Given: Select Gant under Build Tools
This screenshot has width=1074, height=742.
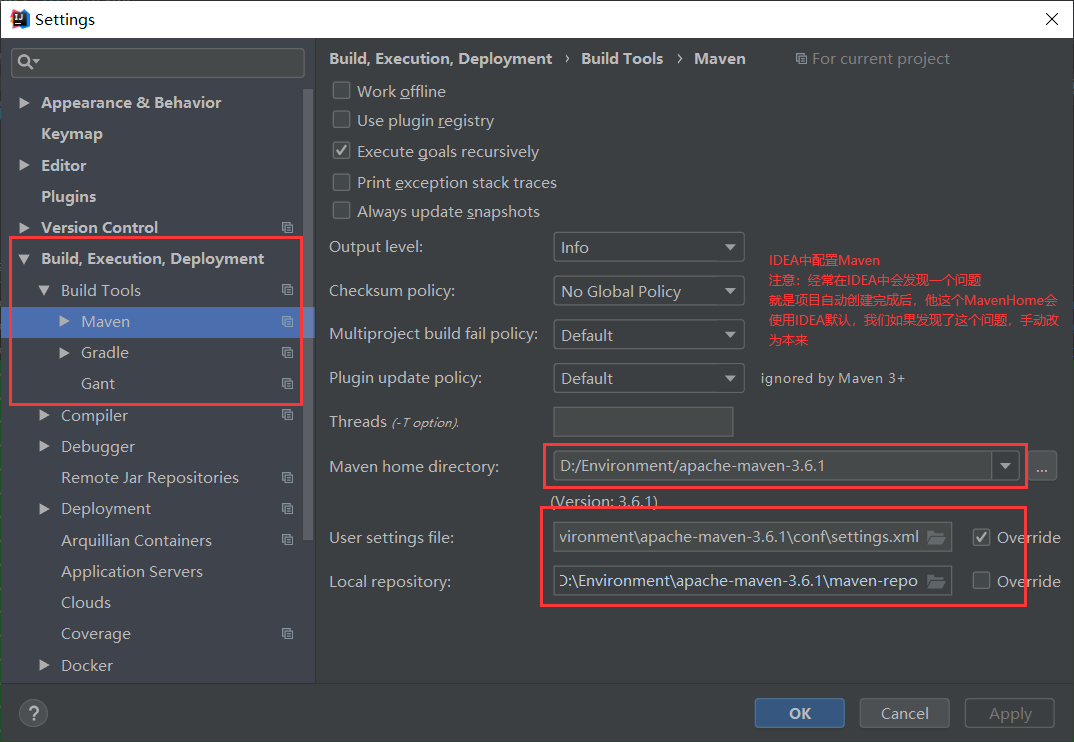Looking at the screenshot, I should (98, 384).
